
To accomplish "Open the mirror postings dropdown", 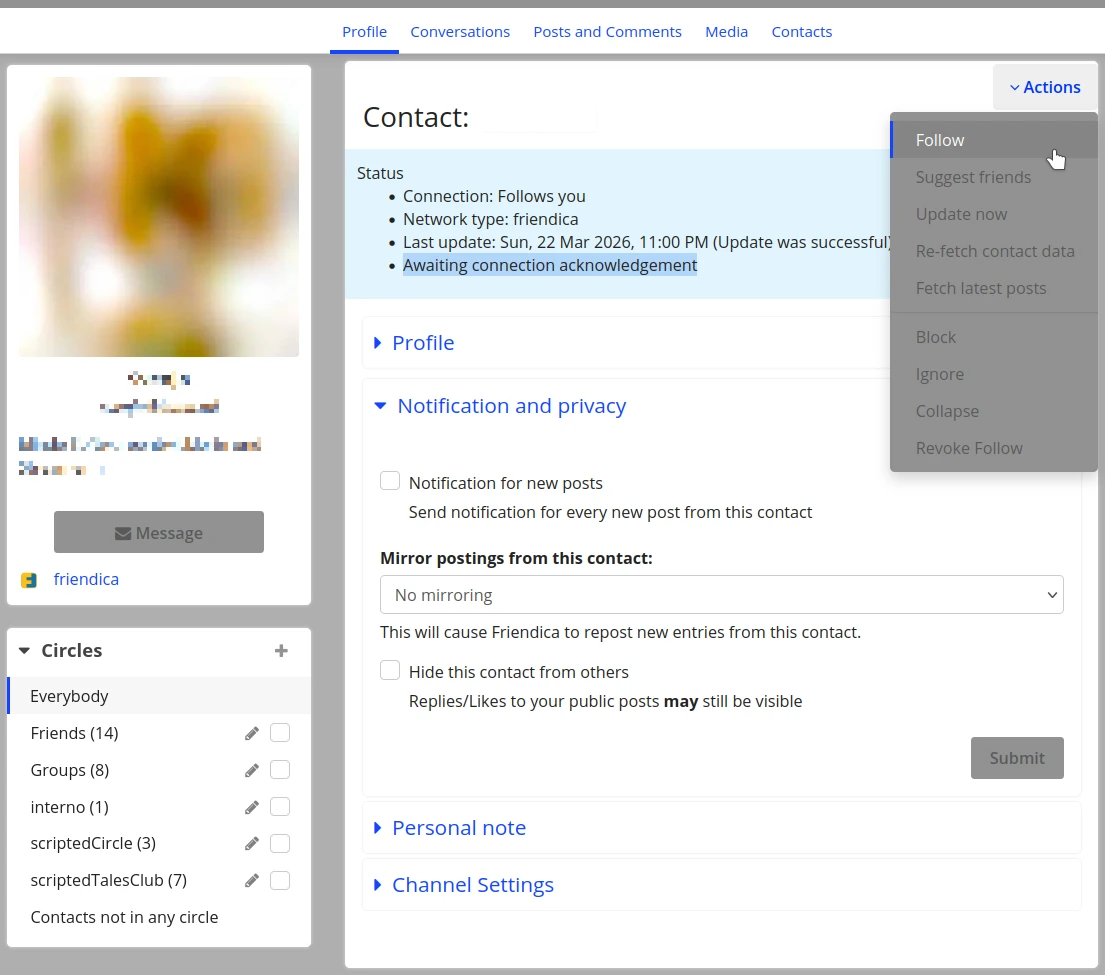I will [721, 595].
